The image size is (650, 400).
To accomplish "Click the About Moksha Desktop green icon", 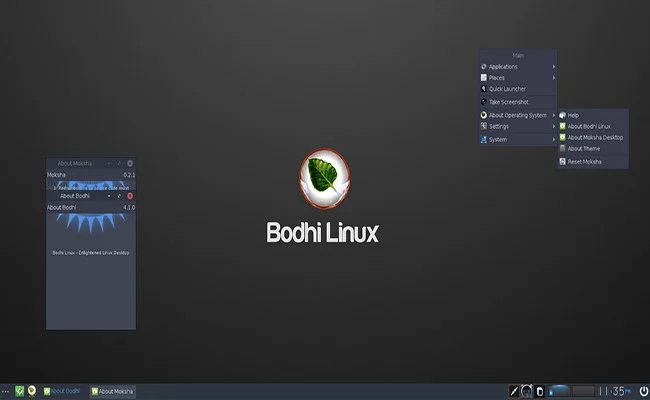I will click(x=563, y=137).
